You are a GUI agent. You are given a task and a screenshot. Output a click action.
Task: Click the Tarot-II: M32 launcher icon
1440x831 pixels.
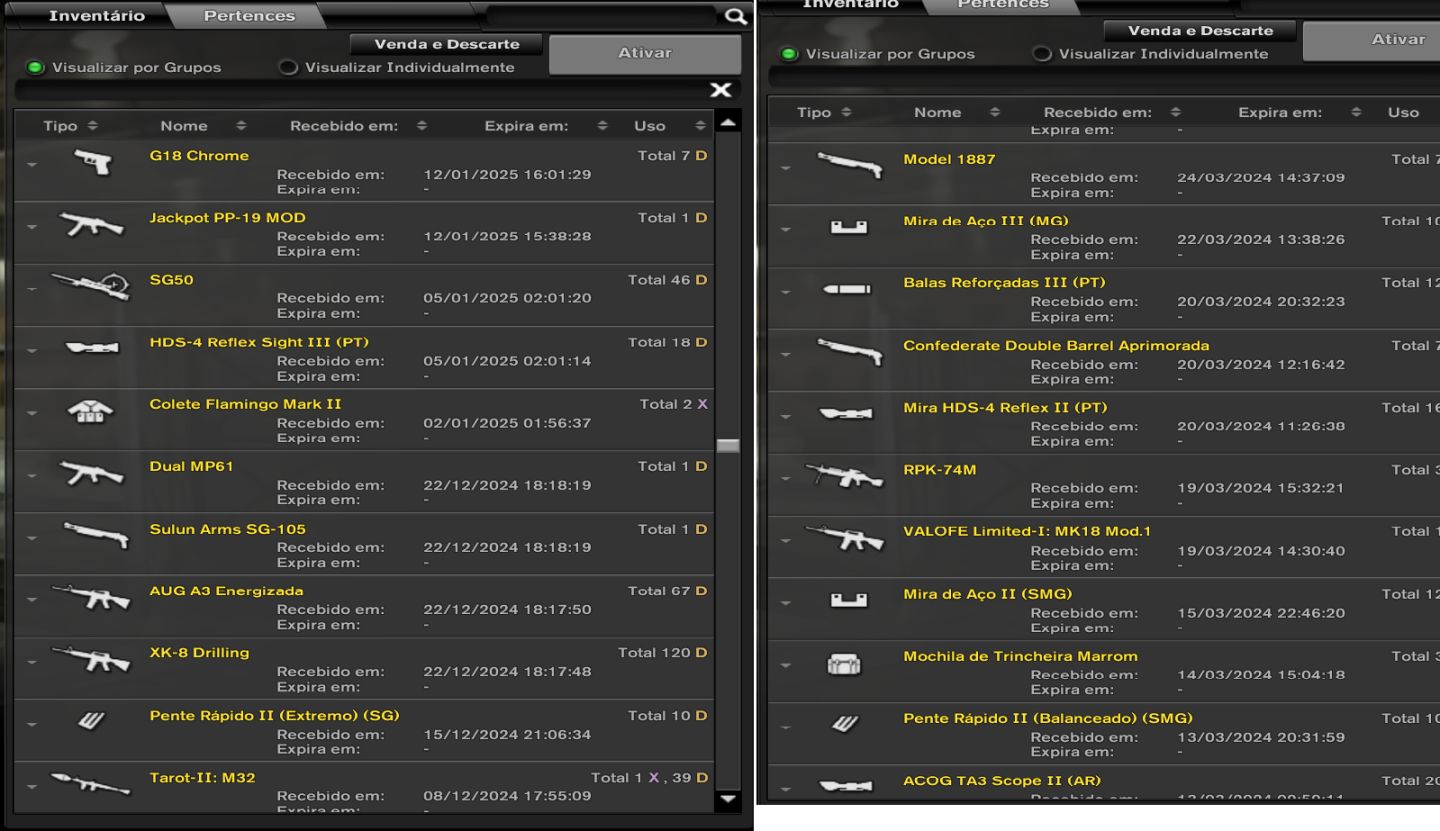point(91,784)
